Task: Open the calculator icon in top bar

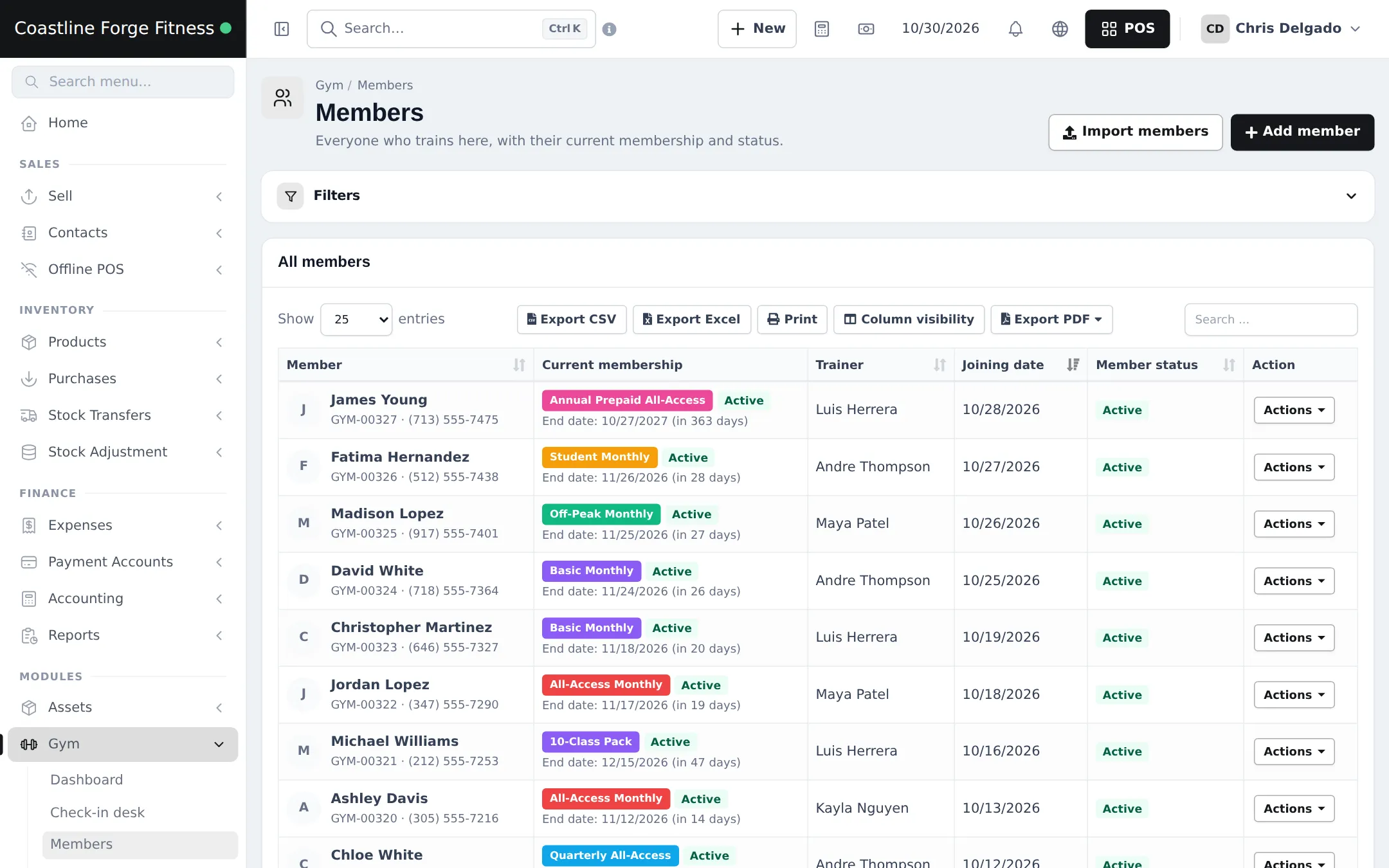Action: pyautogui.click(x=821, y=29)
